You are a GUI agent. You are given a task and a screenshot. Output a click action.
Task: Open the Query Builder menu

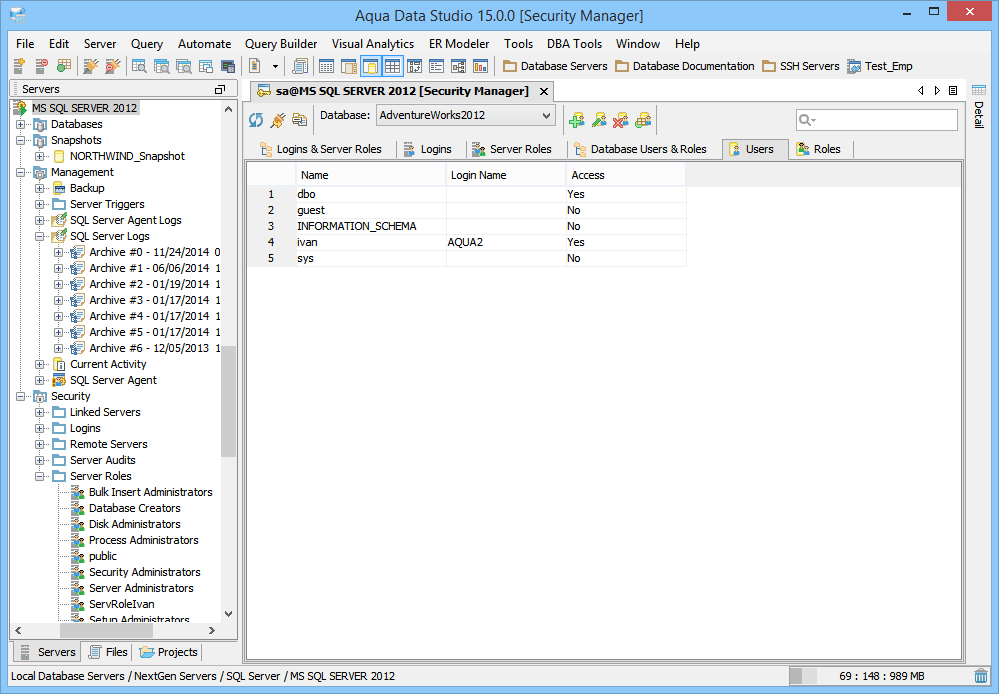click(281, 43)
